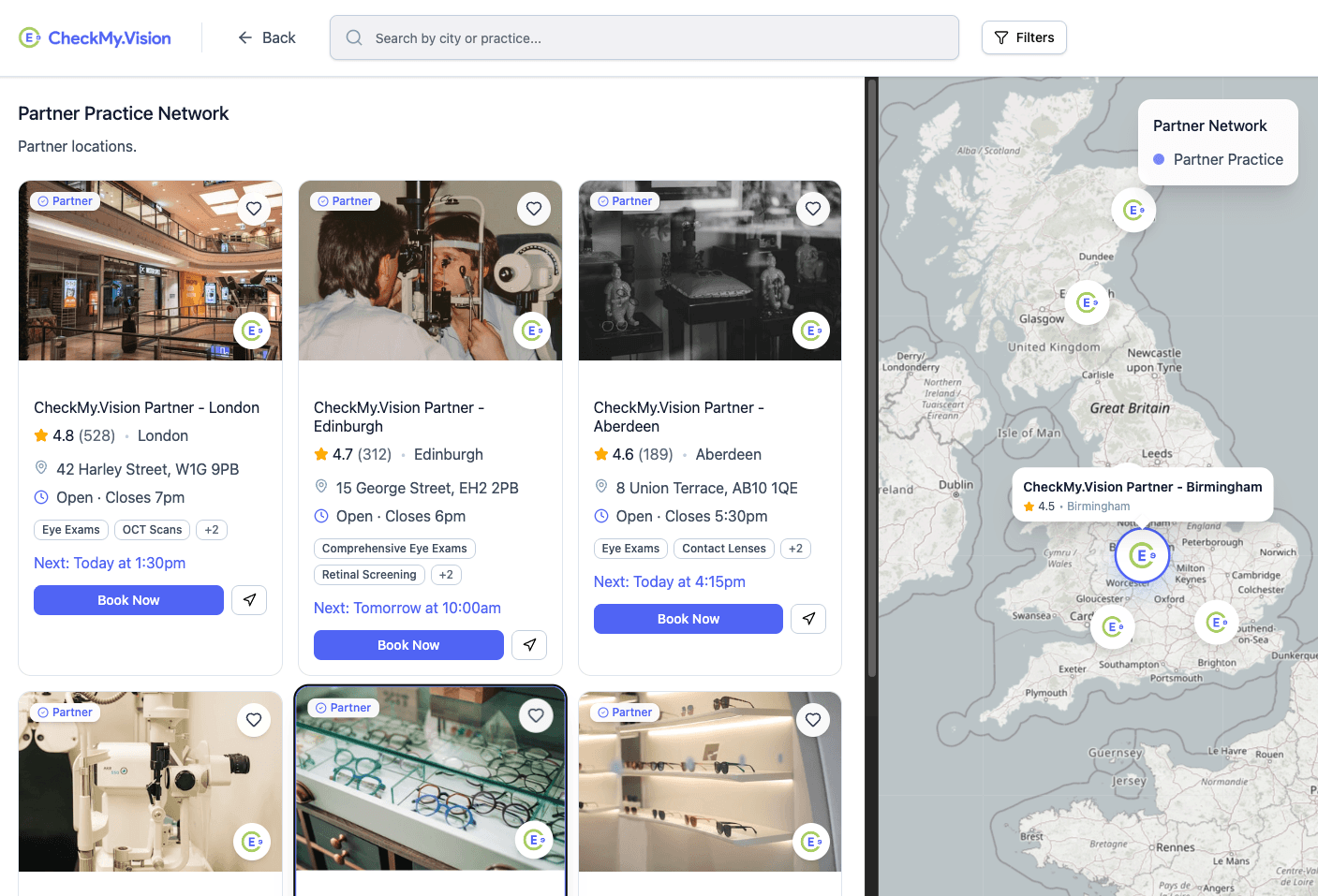Screen dimensions: 1318x896
Task: Expand the +2 services on London card
Action: (212, 530)
